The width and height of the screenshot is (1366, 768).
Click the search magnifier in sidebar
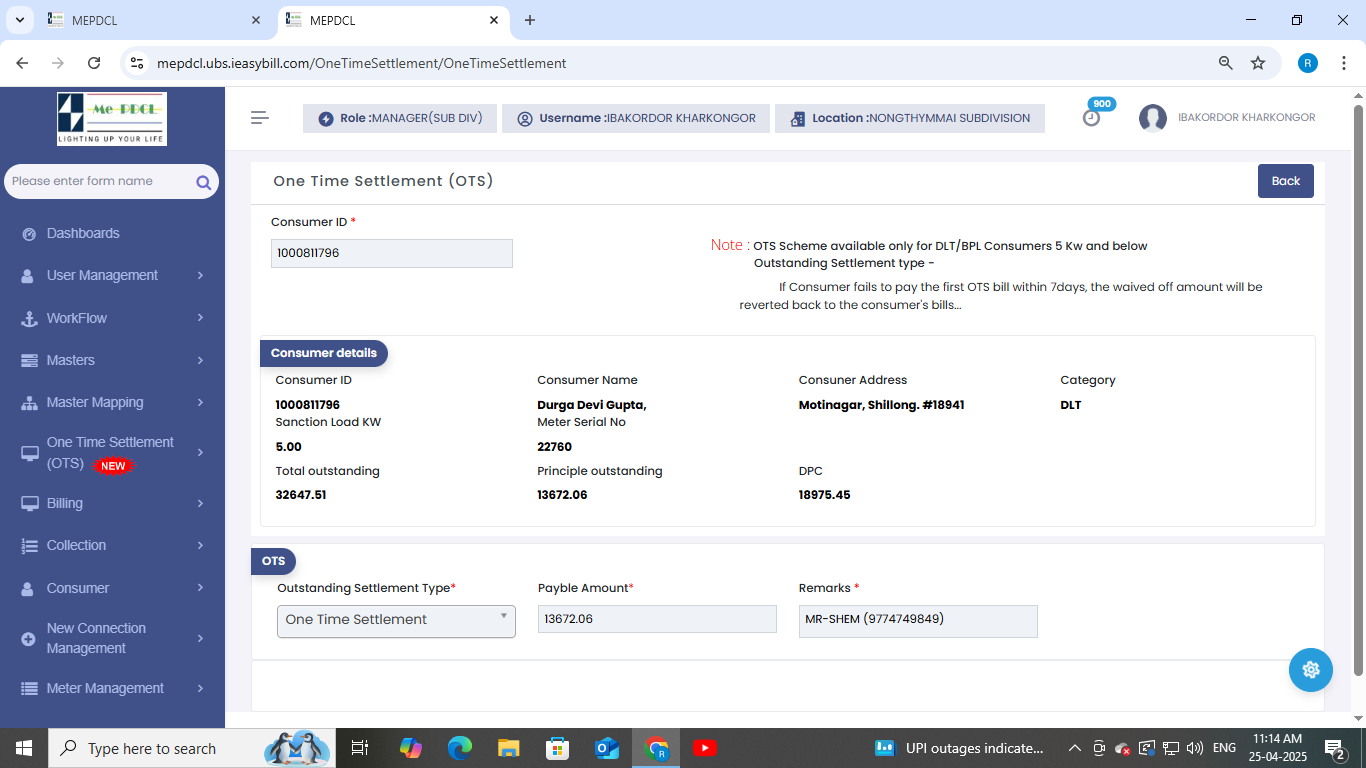203,182
